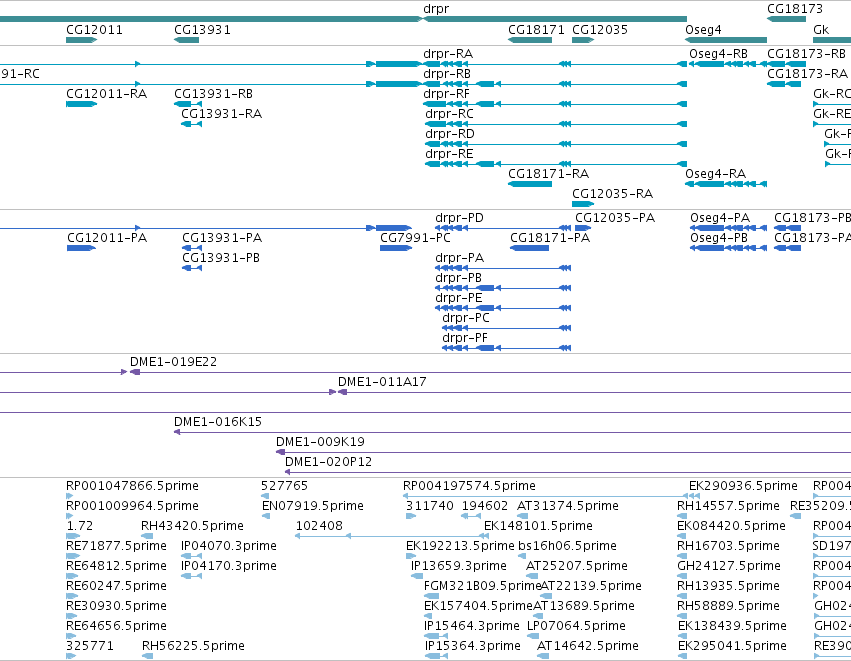Select the drpr-PD protein label

tap(459, 218)
